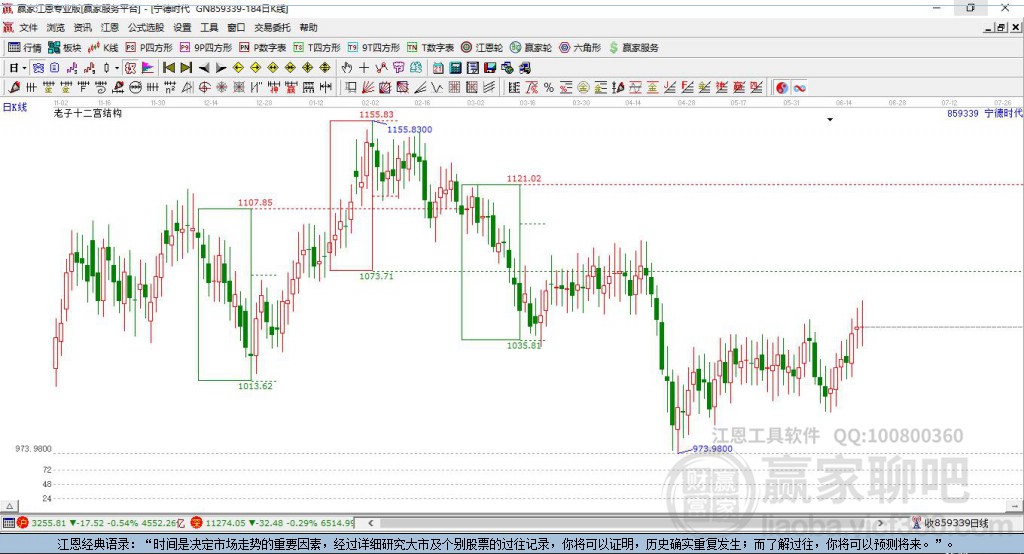
Task: Click the n² square number tool
Action: point(170,88)
